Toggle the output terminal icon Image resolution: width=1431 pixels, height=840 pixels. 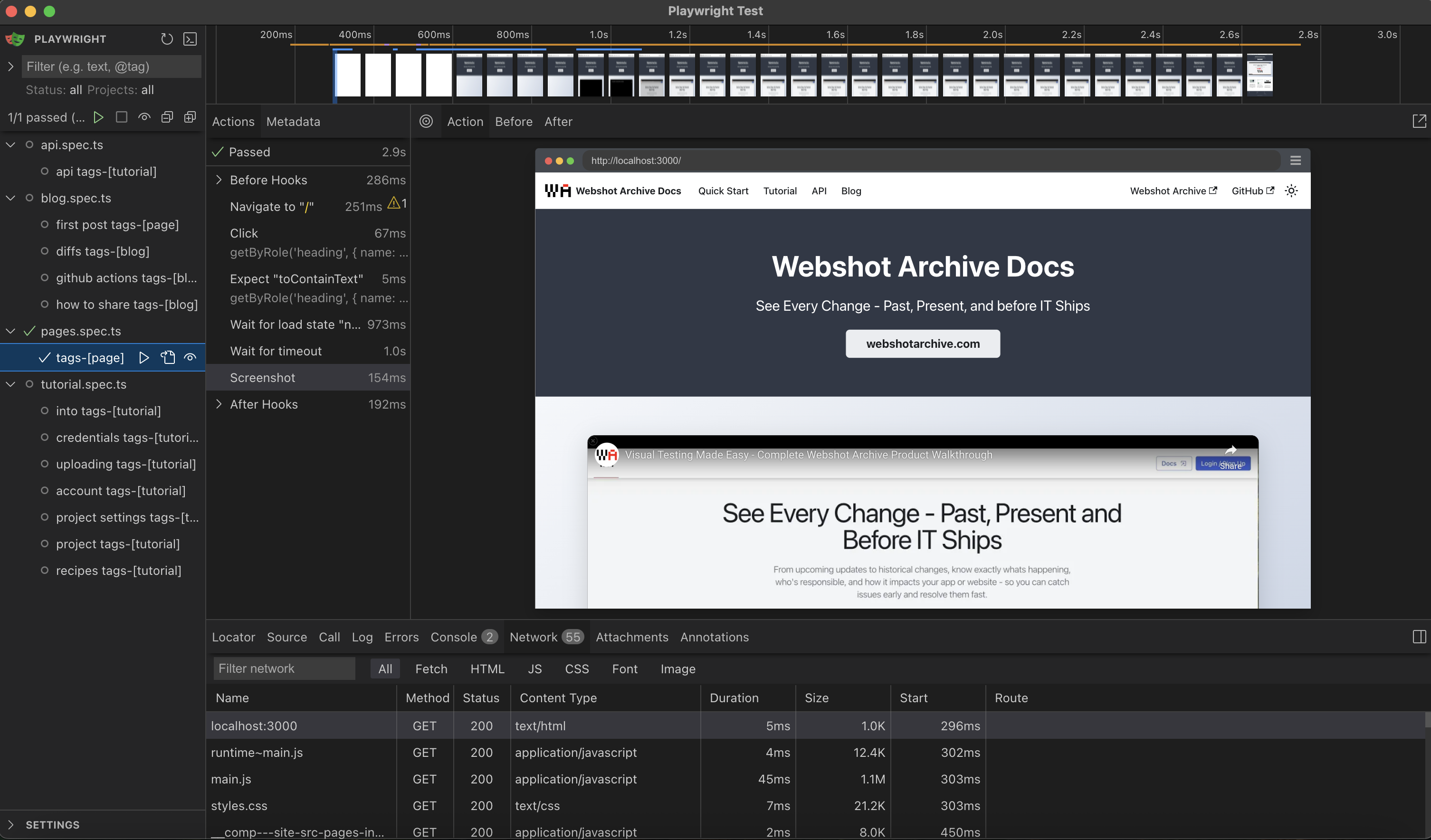tap(190, 38)
